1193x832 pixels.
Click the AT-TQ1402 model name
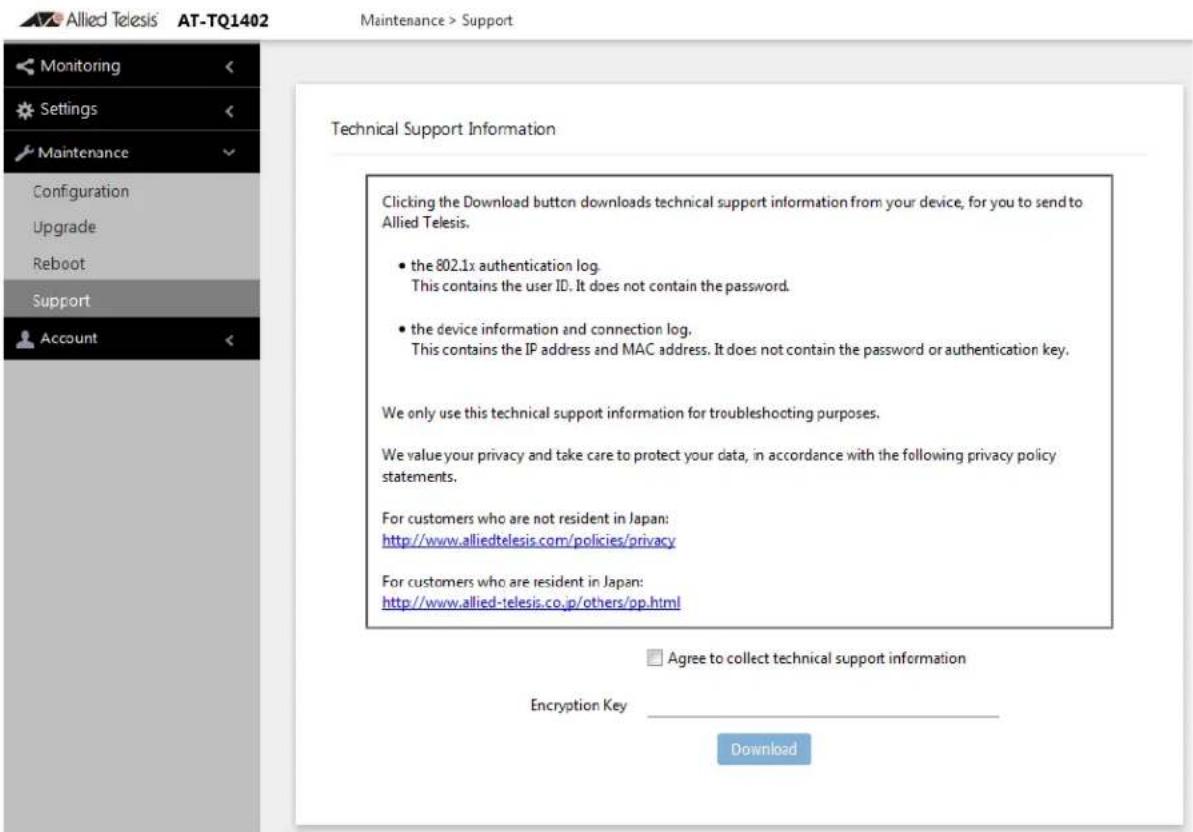[223, 21]
